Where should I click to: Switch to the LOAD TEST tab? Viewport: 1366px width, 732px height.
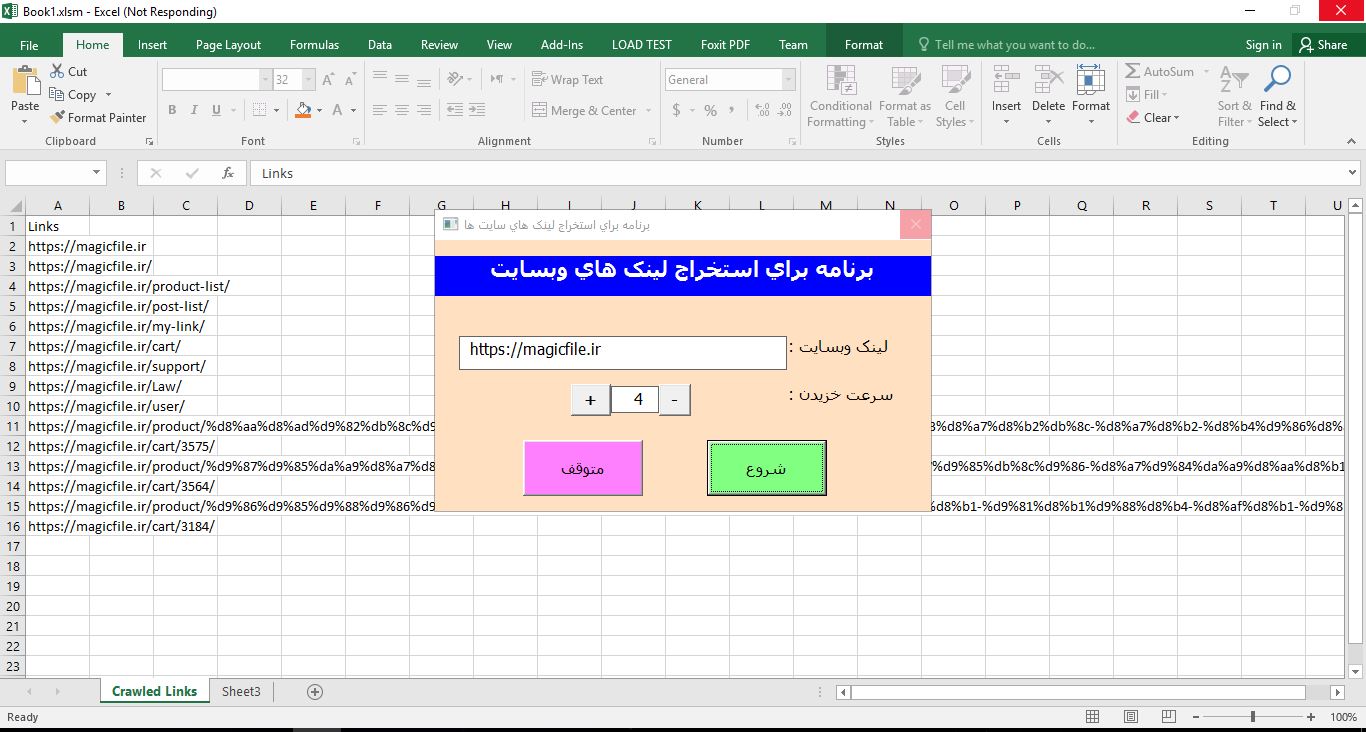point(642,45)
